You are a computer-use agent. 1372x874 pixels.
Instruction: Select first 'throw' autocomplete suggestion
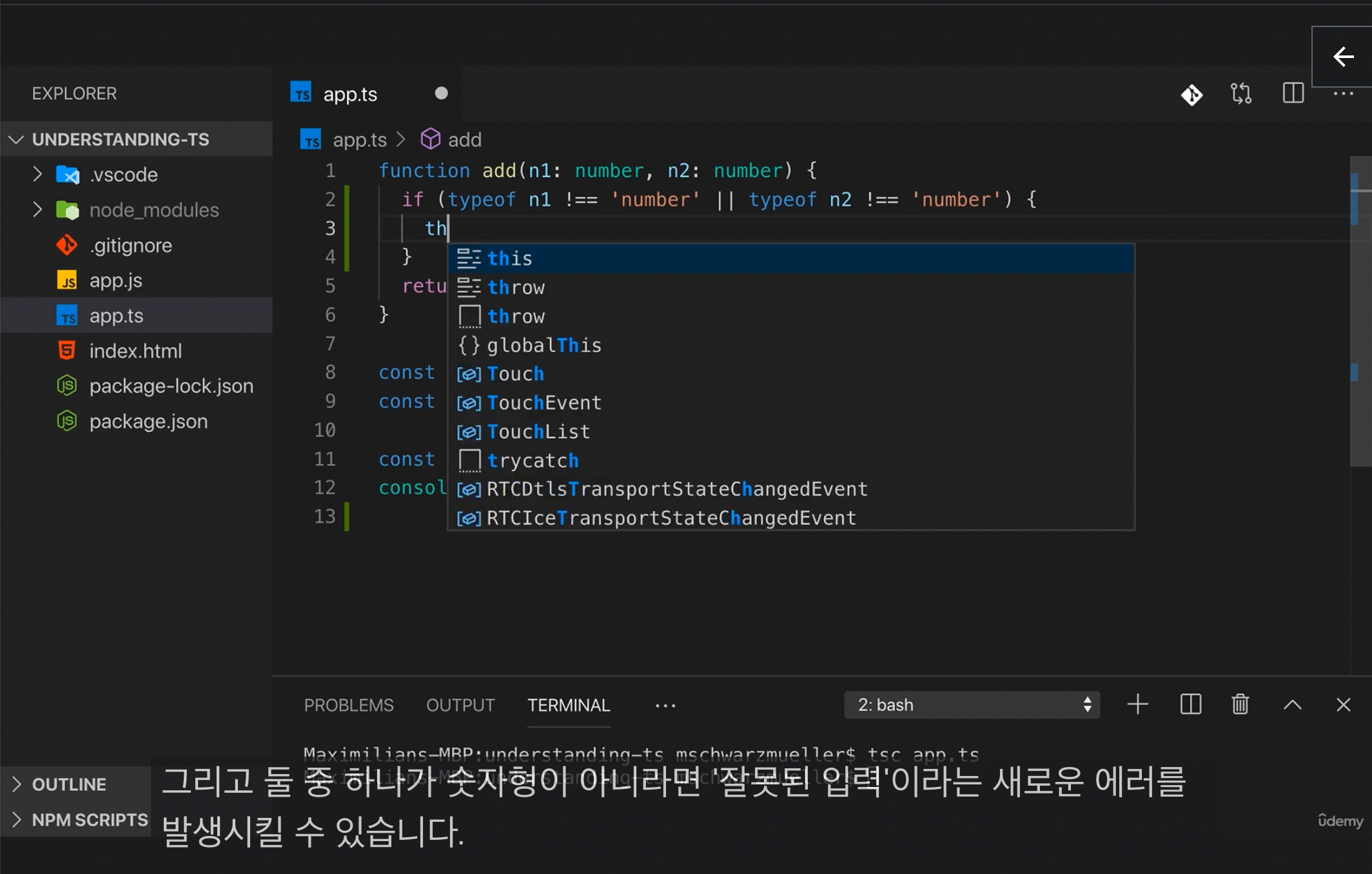(516, 287)
